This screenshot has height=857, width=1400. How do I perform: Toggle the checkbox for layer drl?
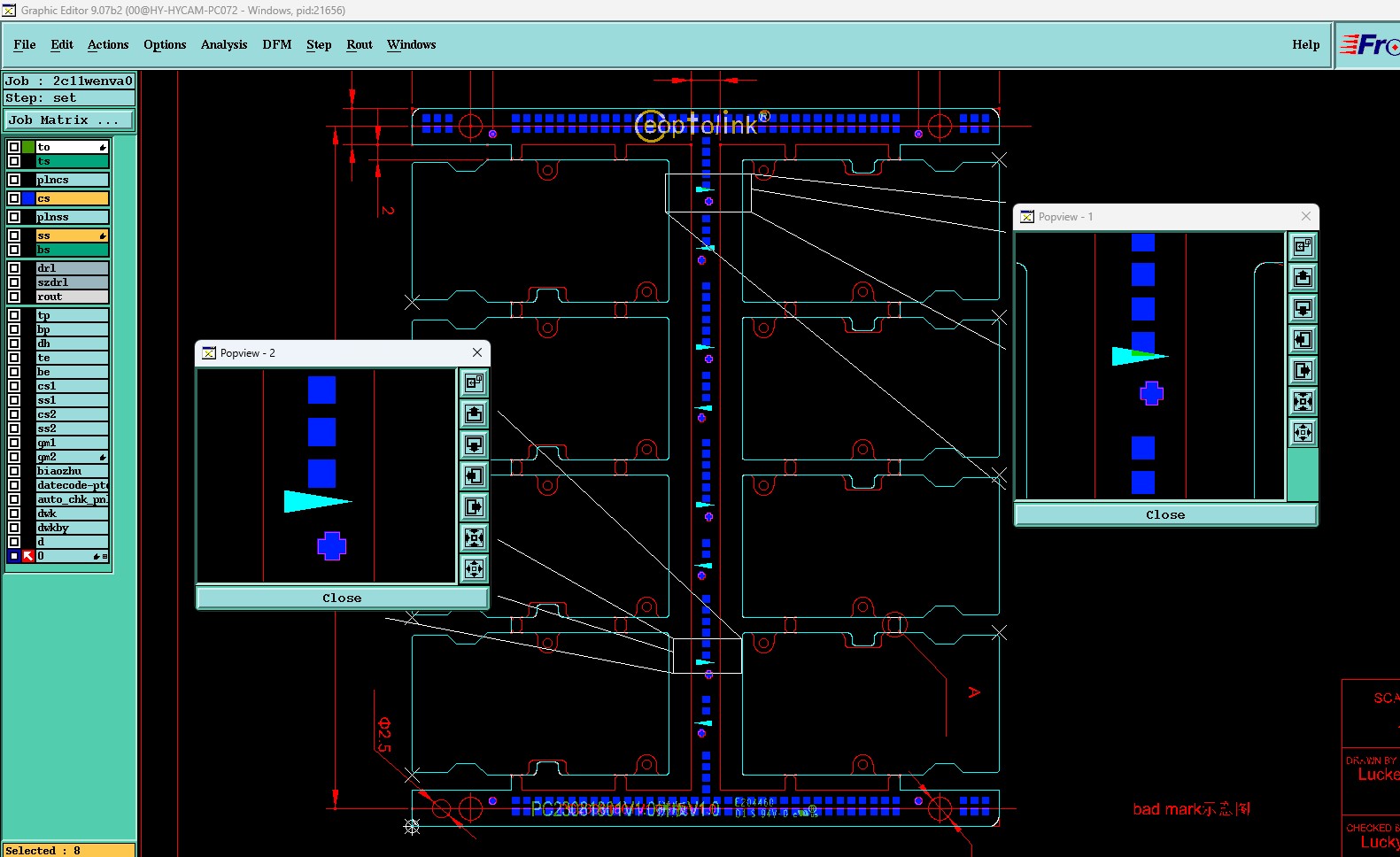tap(14, 268)
